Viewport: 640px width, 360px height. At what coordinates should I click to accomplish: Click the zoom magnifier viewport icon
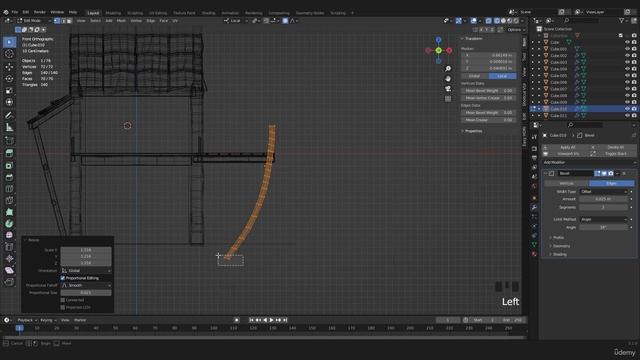coord(448,69)
